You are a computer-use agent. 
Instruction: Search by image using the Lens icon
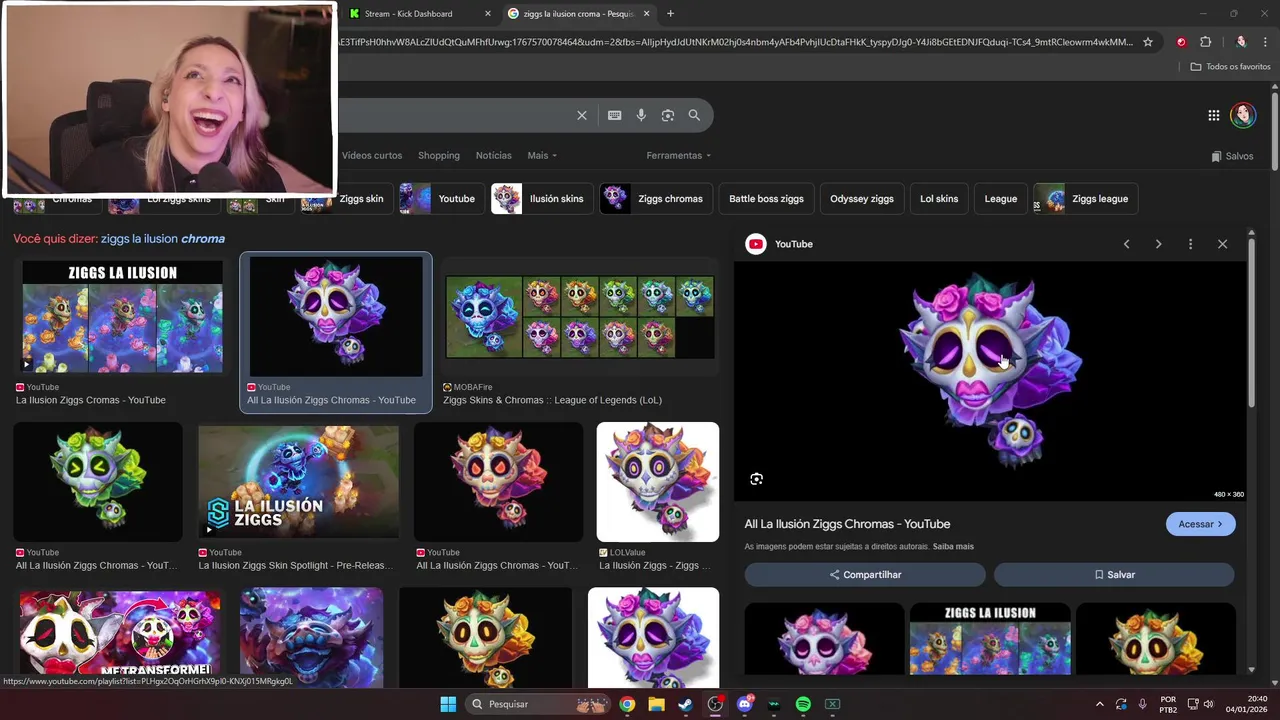coord(668,115)
